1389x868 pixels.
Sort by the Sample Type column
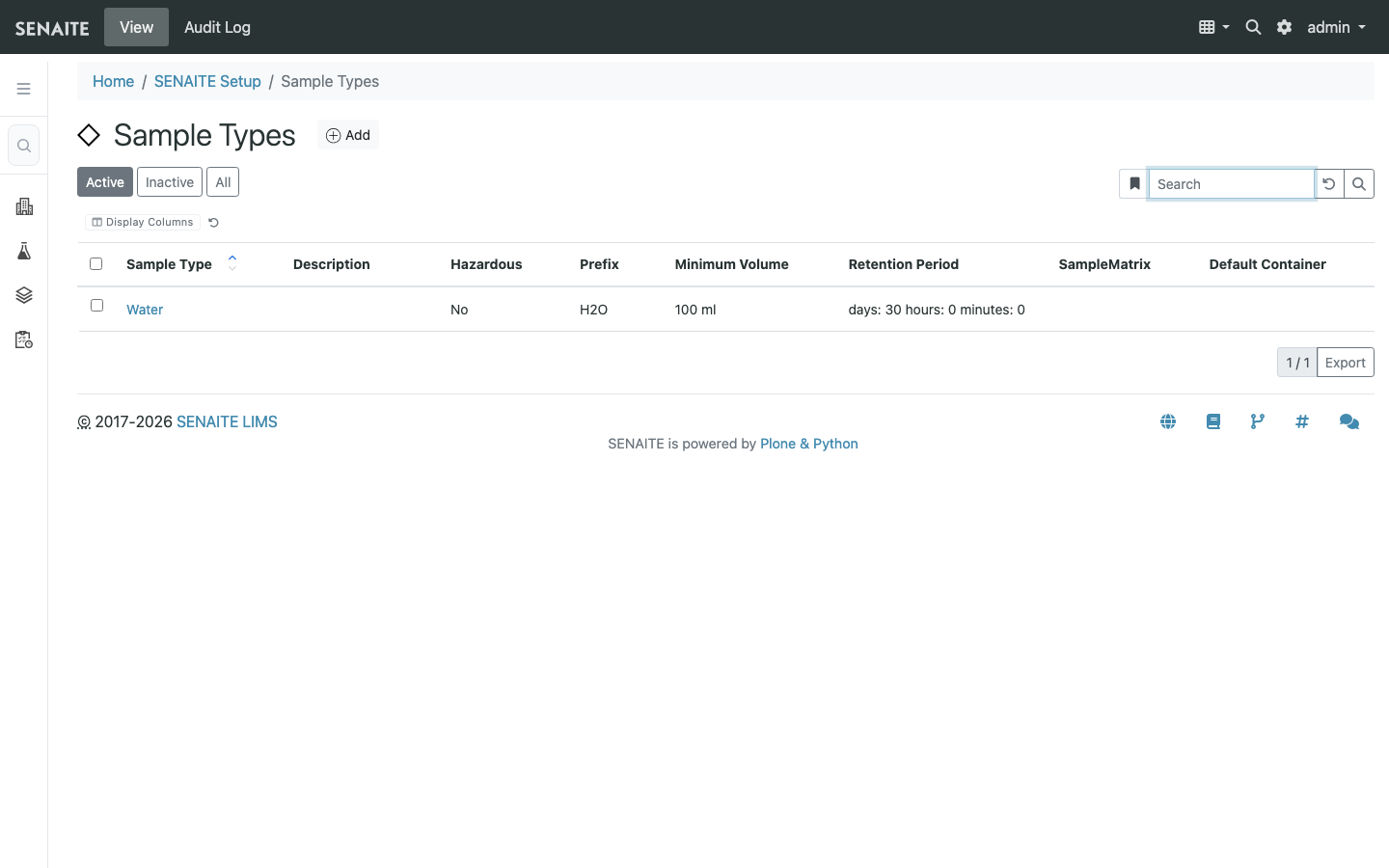[x=169, y=264]
